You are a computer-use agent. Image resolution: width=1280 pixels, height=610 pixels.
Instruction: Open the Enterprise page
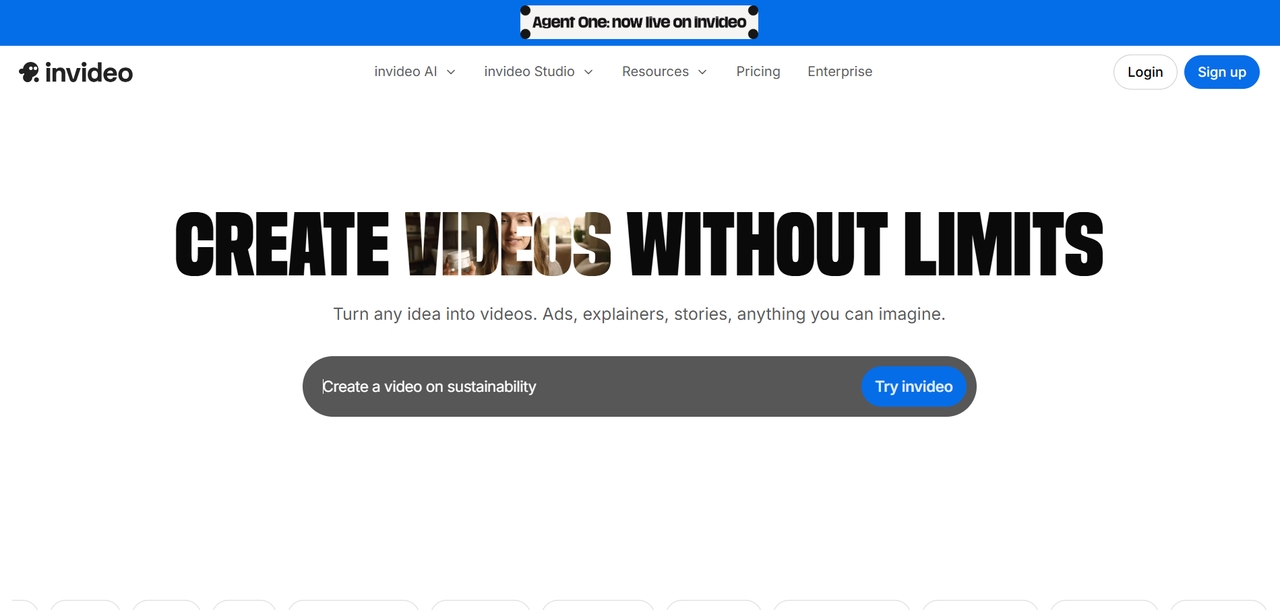point(840,72)
